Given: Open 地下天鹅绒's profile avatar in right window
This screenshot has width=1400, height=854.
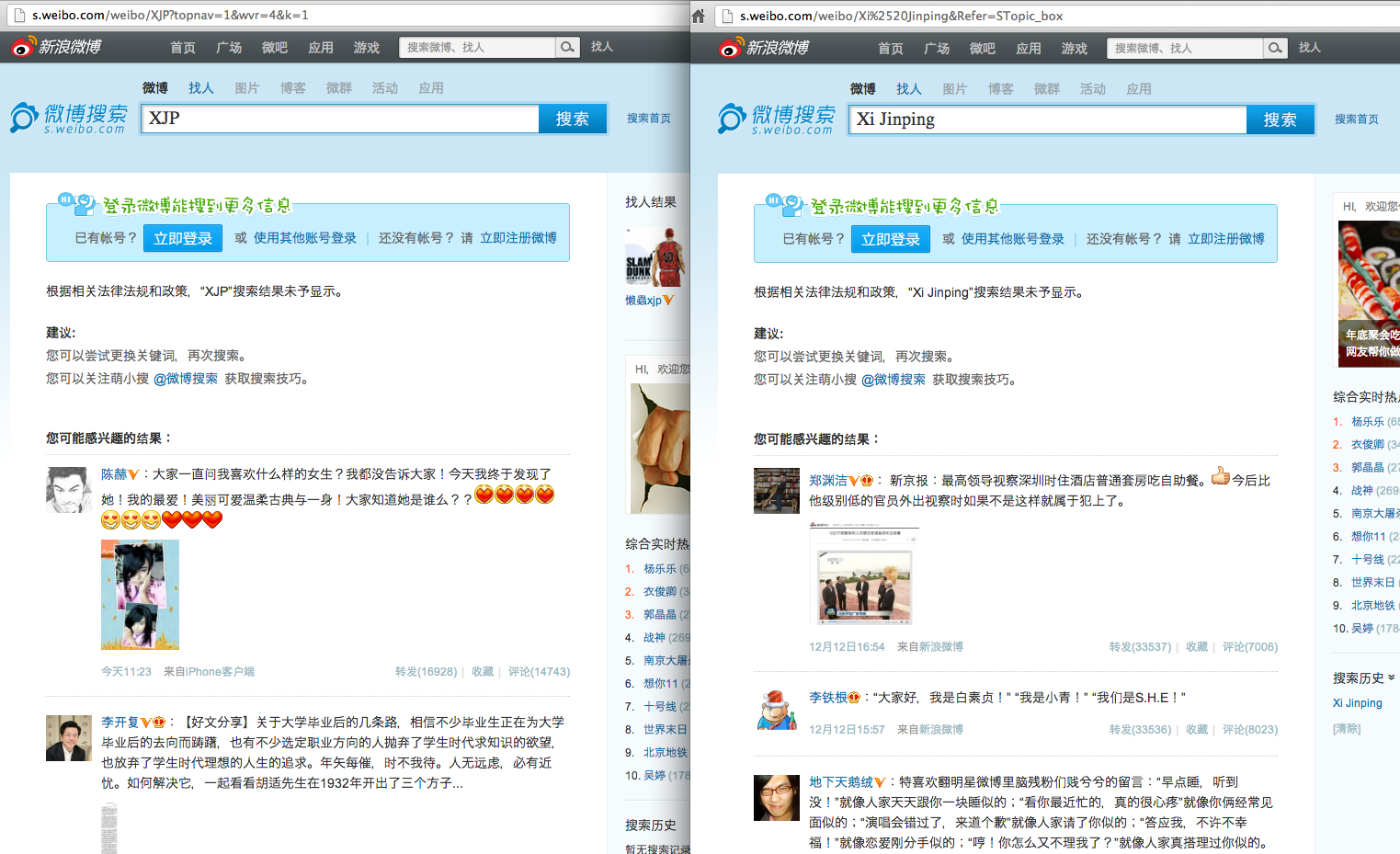Looking at the screenshot, I should click(777, 798).
